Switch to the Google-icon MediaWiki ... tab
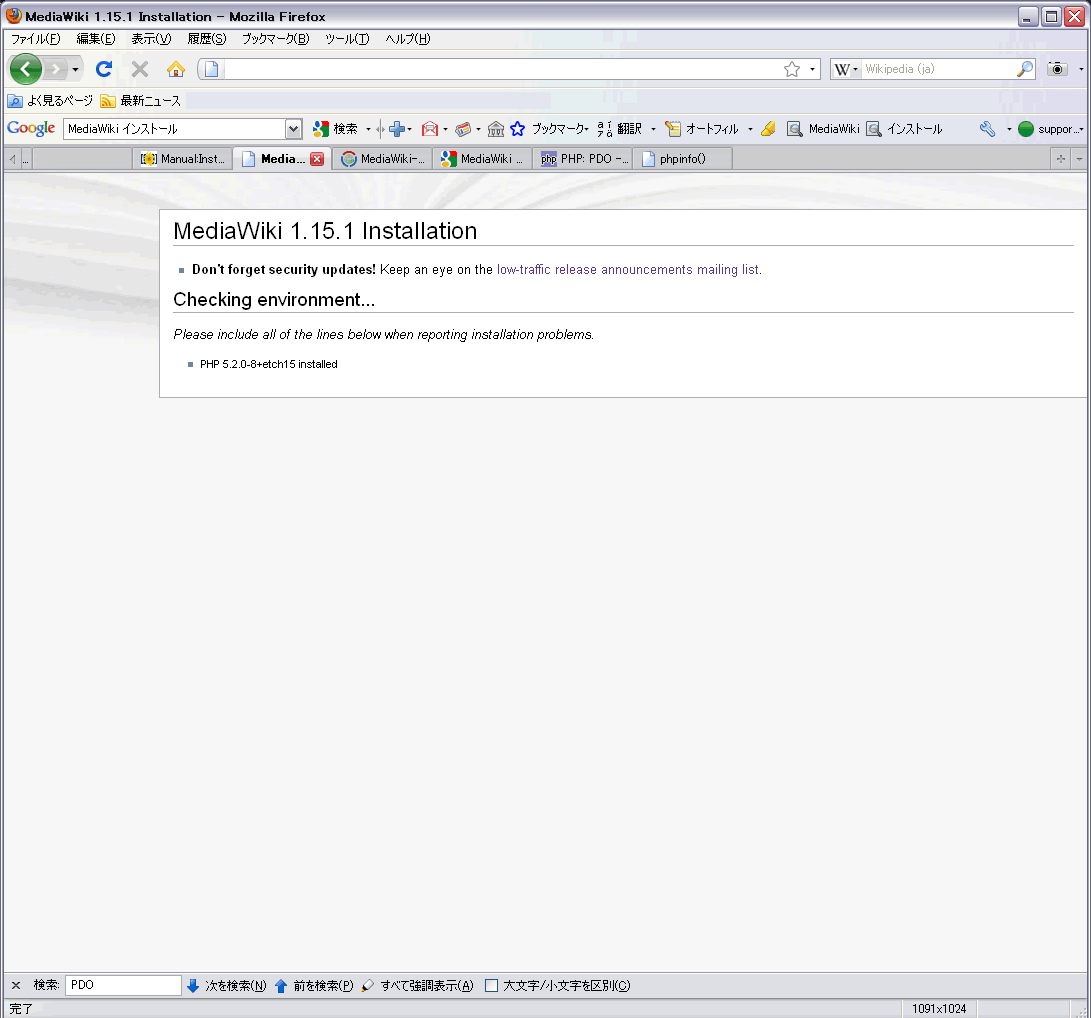 tap(482, 159)
